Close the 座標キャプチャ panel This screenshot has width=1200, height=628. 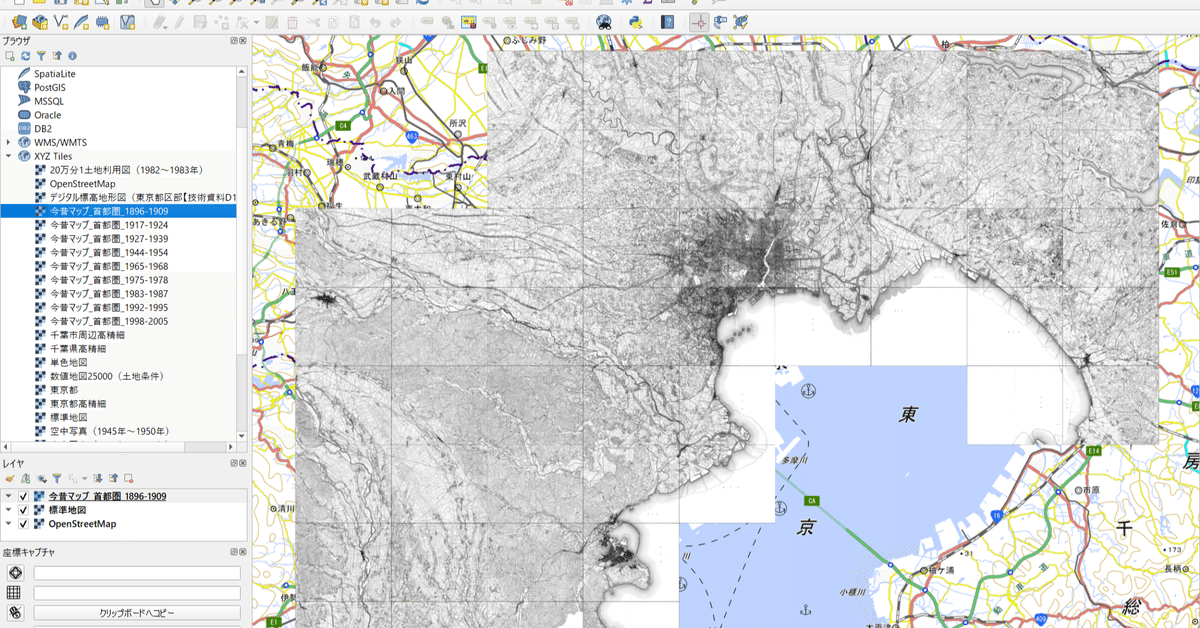coord(243,552)
